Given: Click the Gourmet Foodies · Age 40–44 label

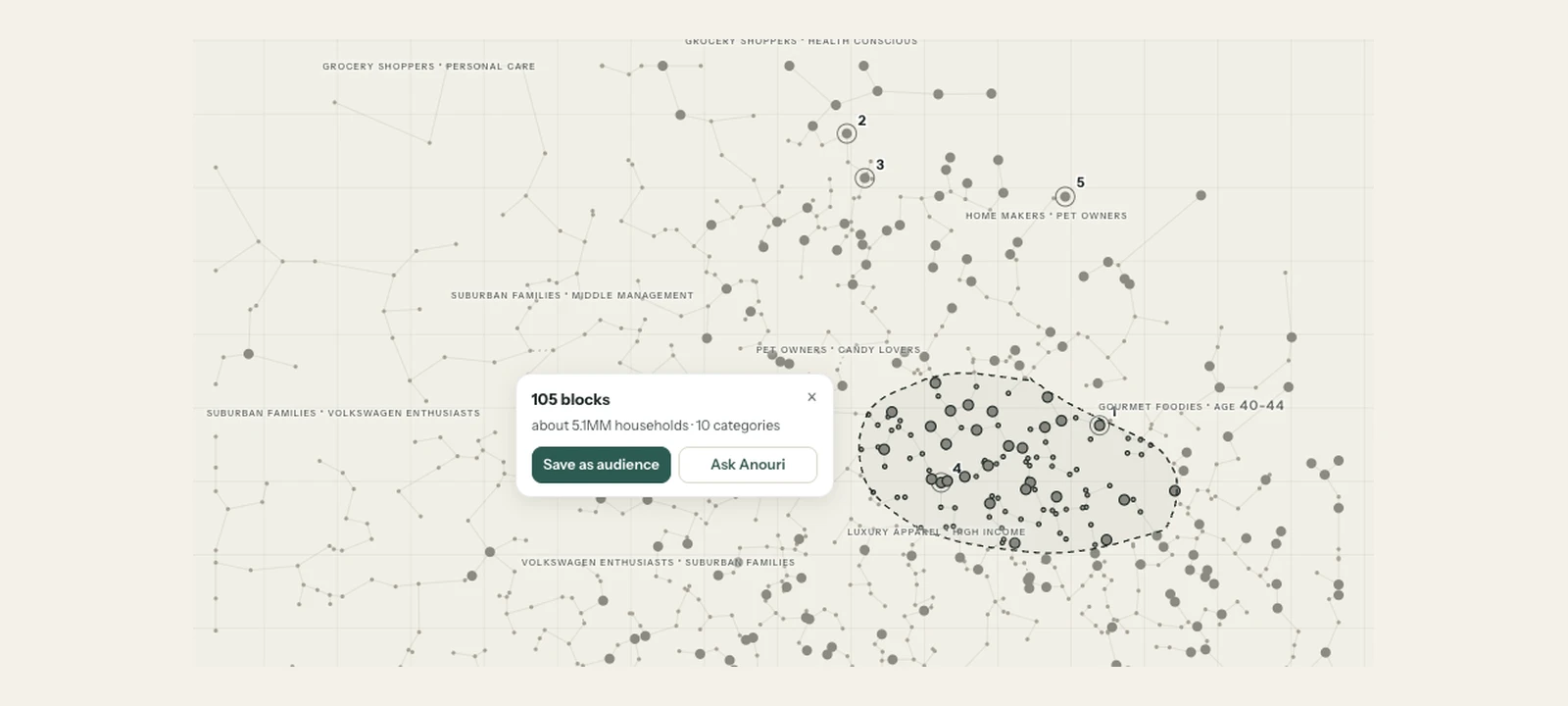Looking at the screenshot, I should click(1191, 406).
